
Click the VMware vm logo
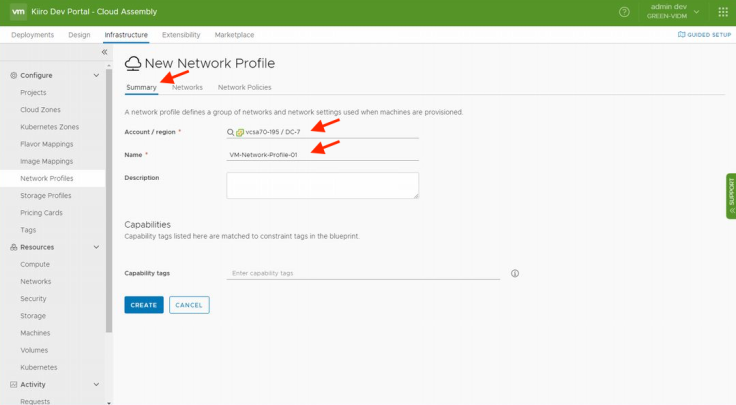18,12
